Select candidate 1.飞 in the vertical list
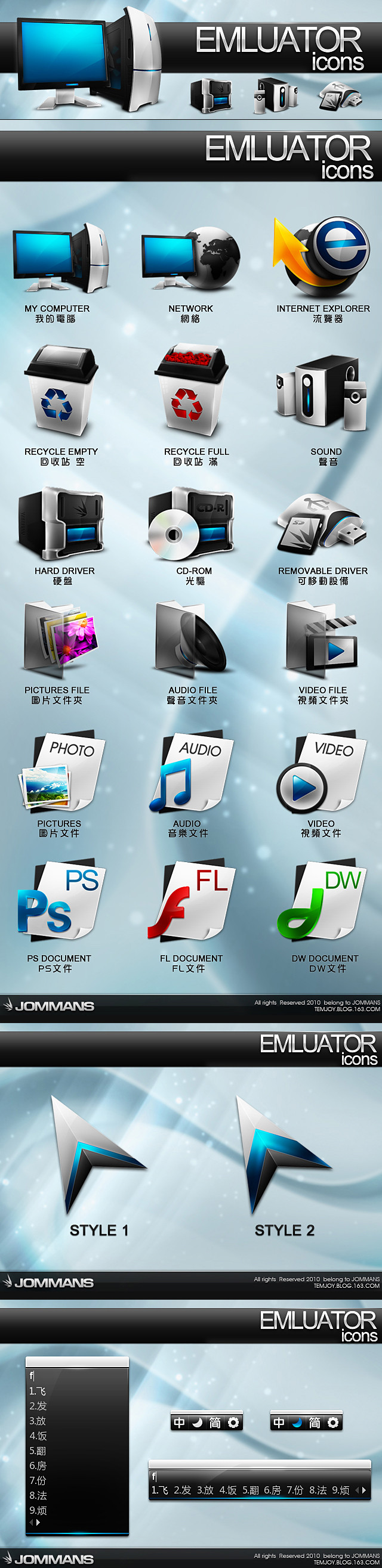Image resolution: width=382 pixels, height=1568 pixels. click(37, 1392)
